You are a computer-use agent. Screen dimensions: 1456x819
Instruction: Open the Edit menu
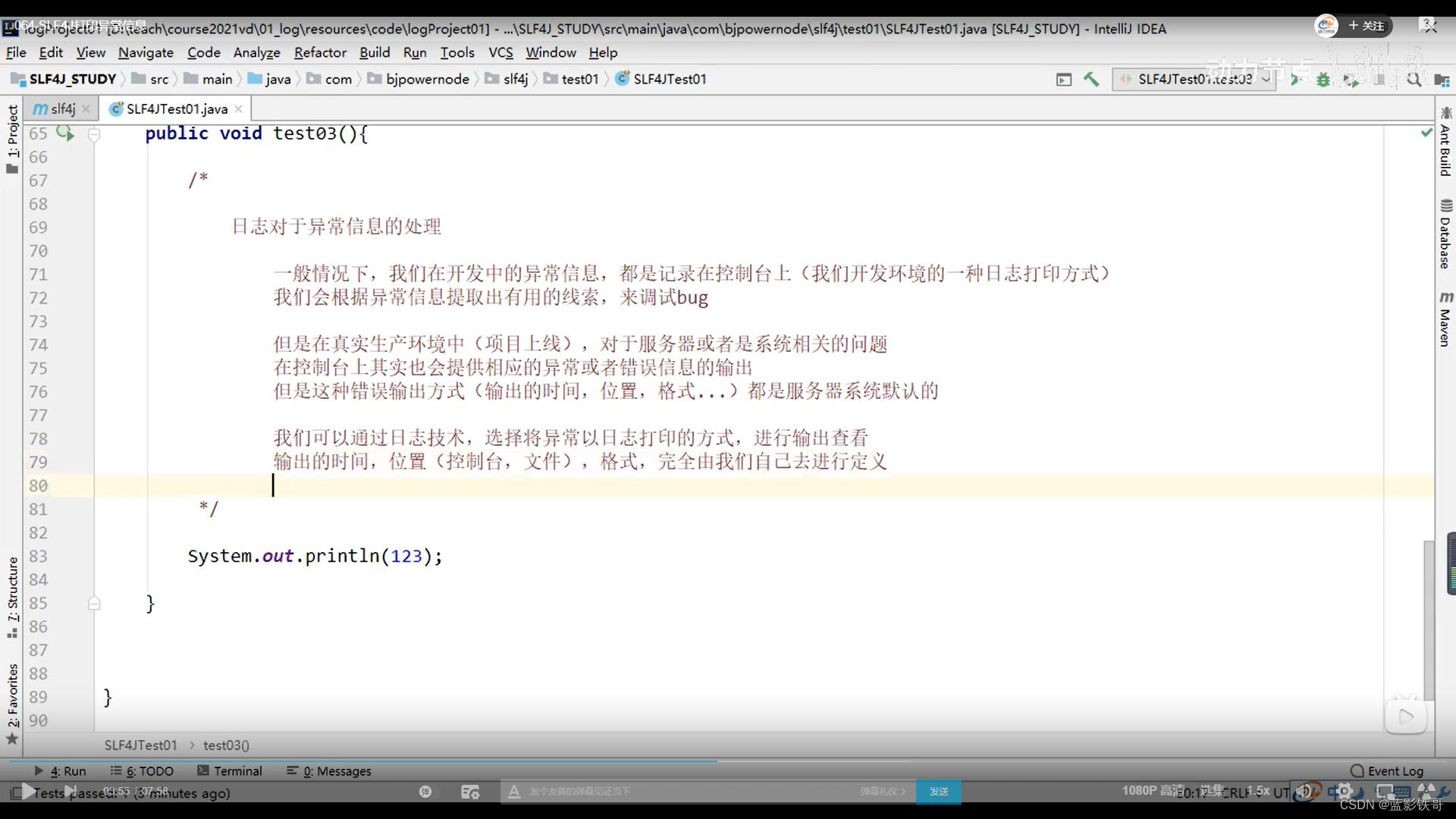coord(51,52)
